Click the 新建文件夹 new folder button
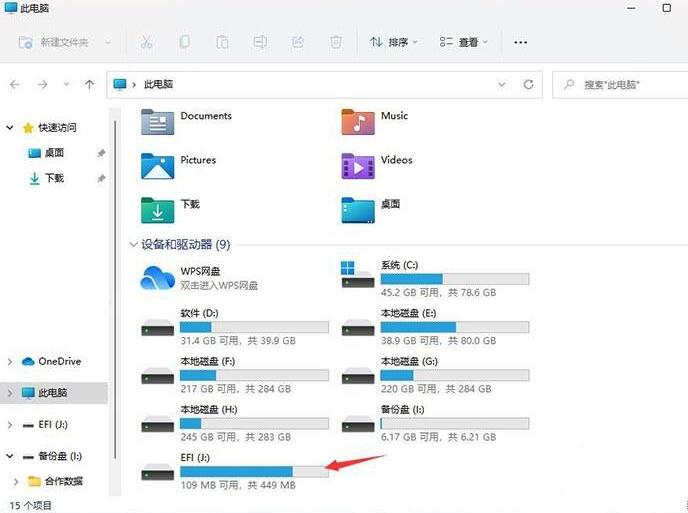The height and width of the screenshot is (513, 688). [x=53, y=42]
